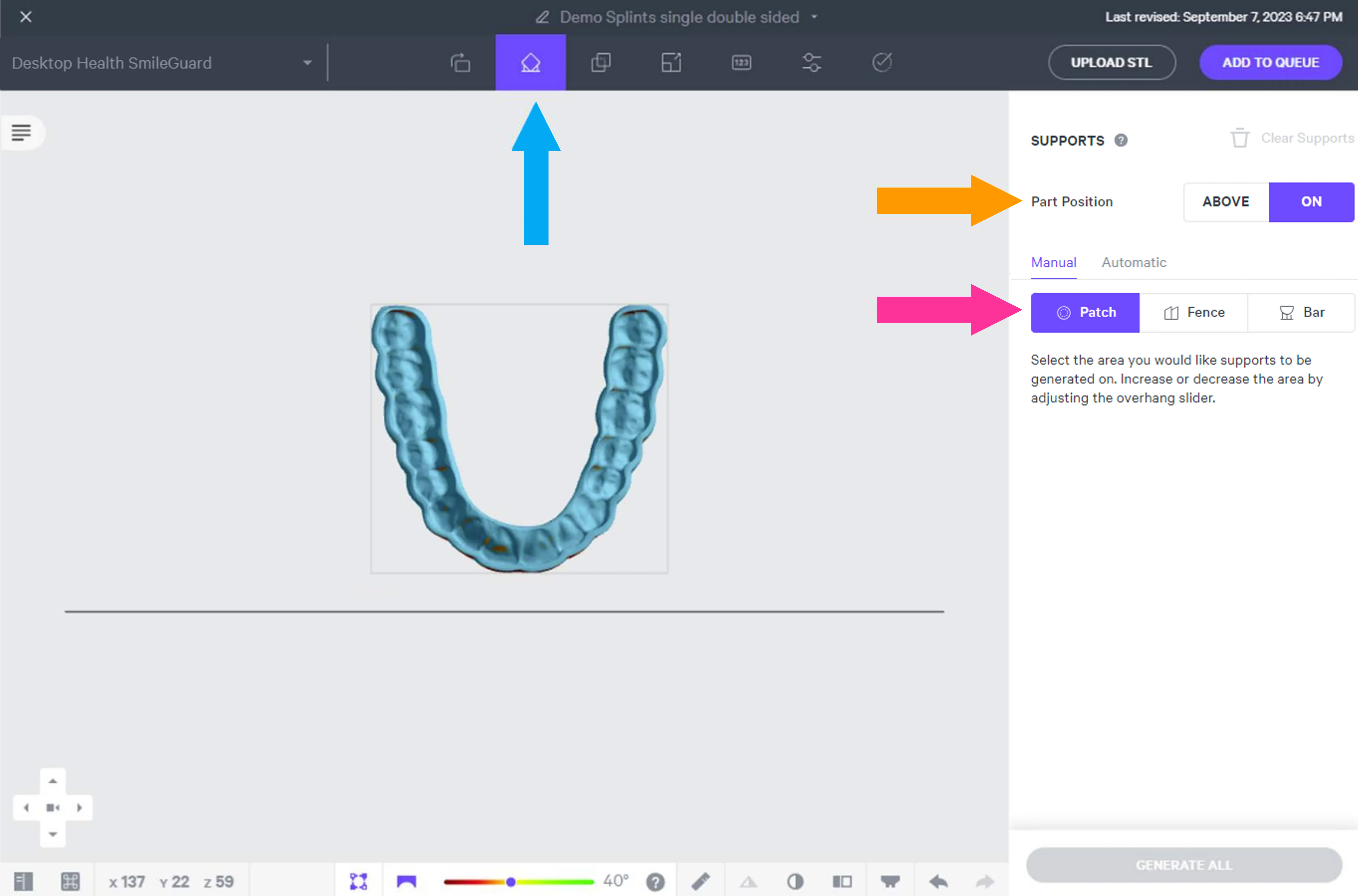Set Part Position to ON
The image size is (1358, 896).
[1311, 202]
